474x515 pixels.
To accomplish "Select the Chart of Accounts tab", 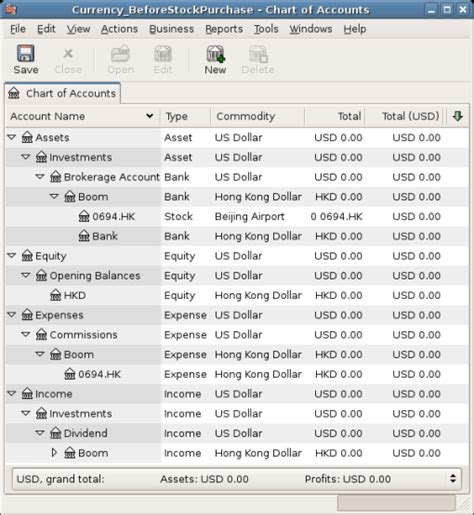I will [x=63, y=93].
